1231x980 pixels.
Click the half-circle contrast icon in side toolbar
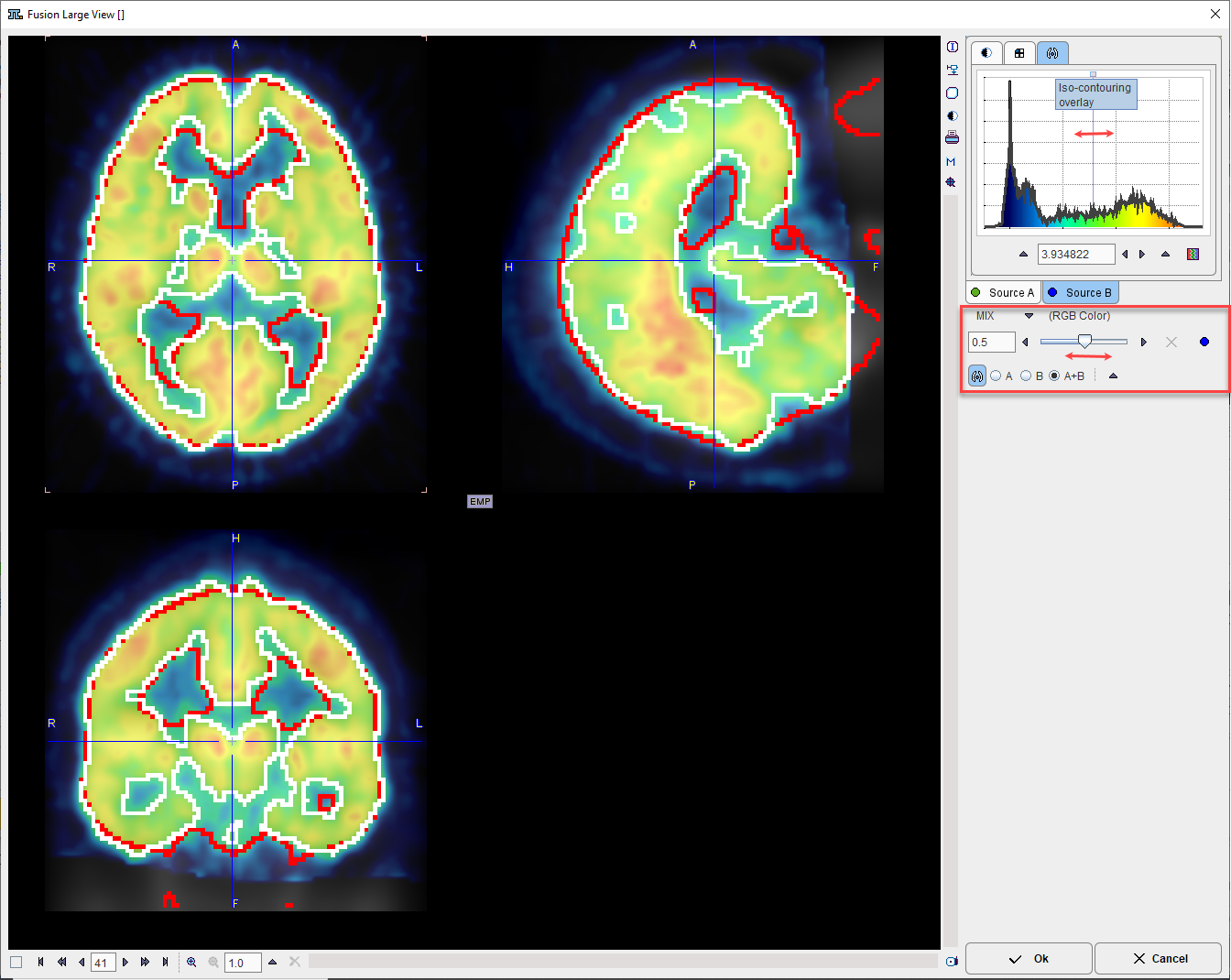[953, 116]
